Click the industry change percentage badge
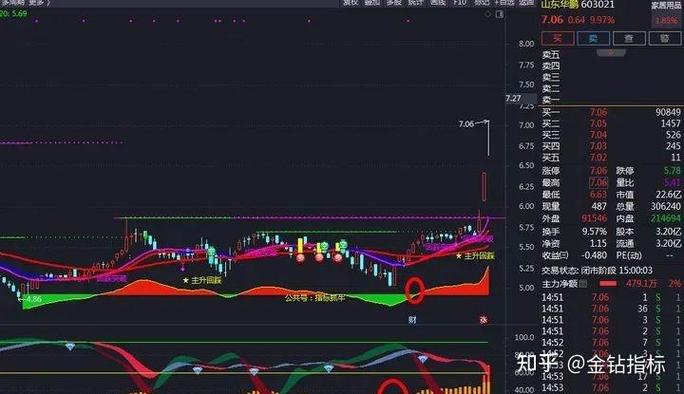Viewport: 684px width, 394px height. [x=666, y=21]
